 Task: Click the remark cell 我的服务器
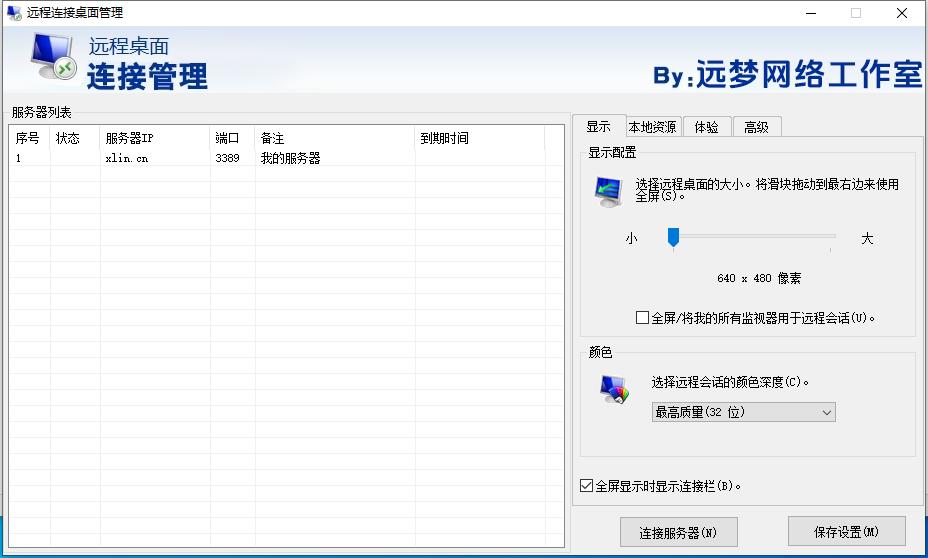(x=291, y=158)
